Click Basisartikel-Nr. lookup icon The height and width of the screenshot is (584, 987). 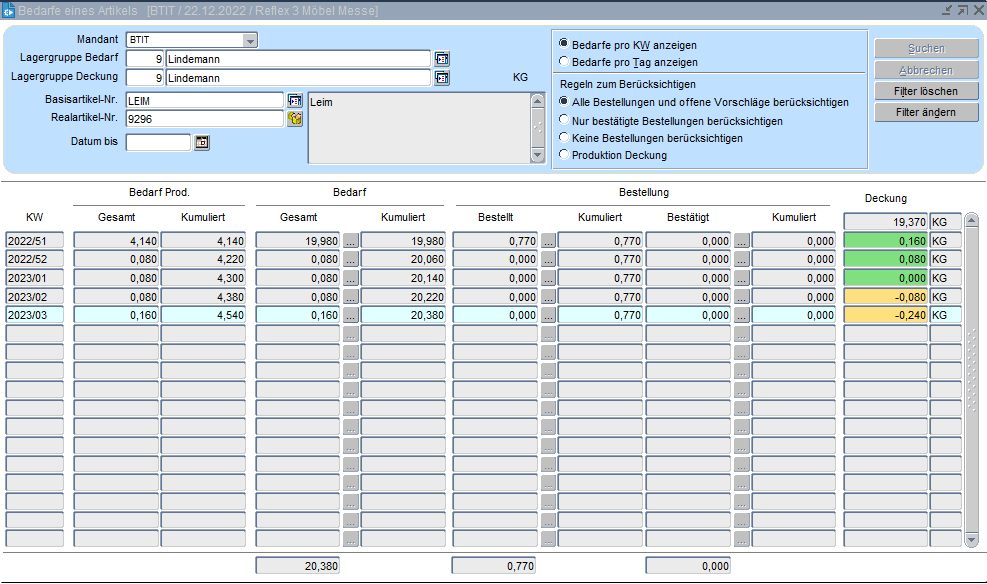(x=295, y=101)
